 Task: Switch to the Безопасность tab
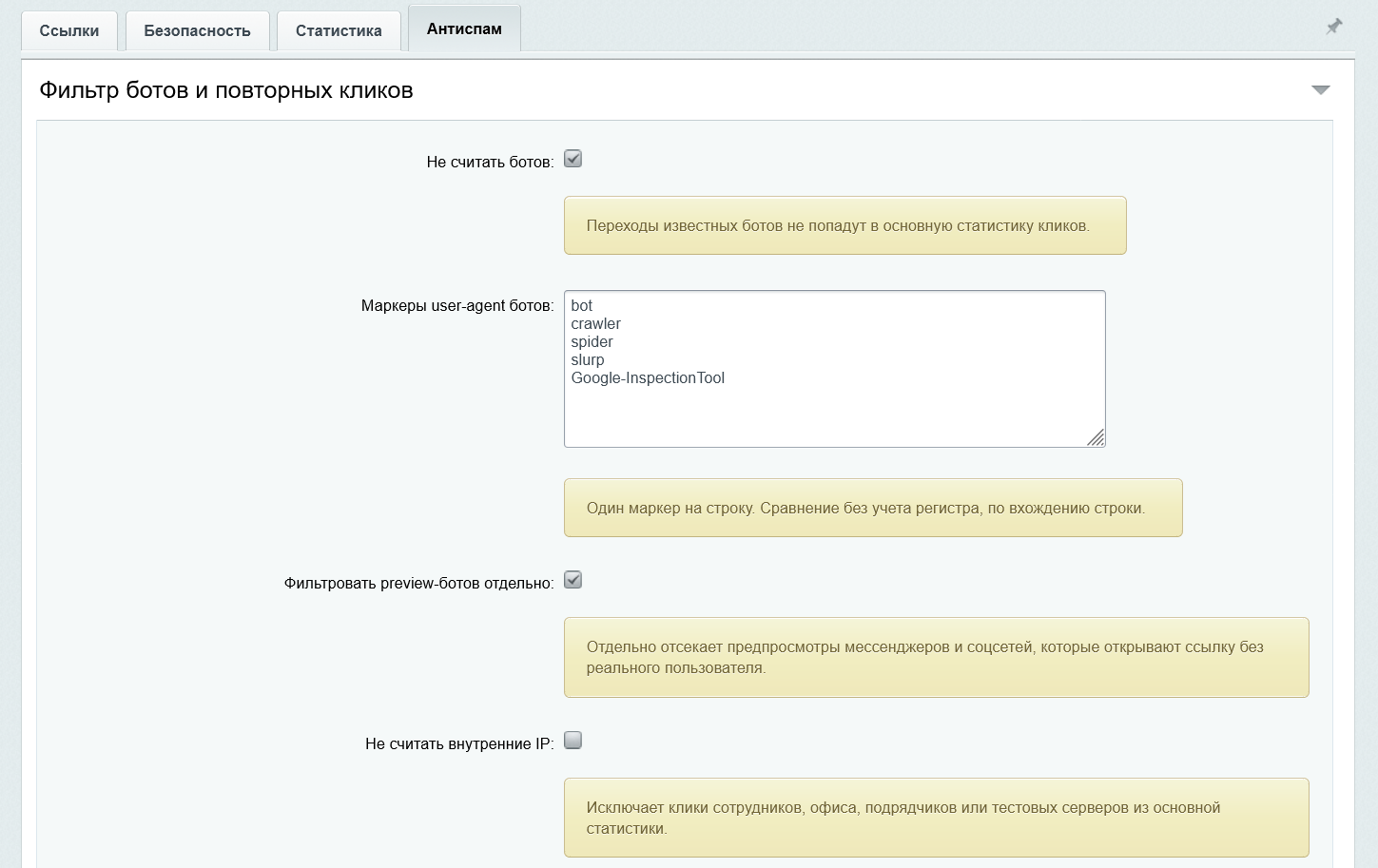pyautogui.click(x=198, y=30)
